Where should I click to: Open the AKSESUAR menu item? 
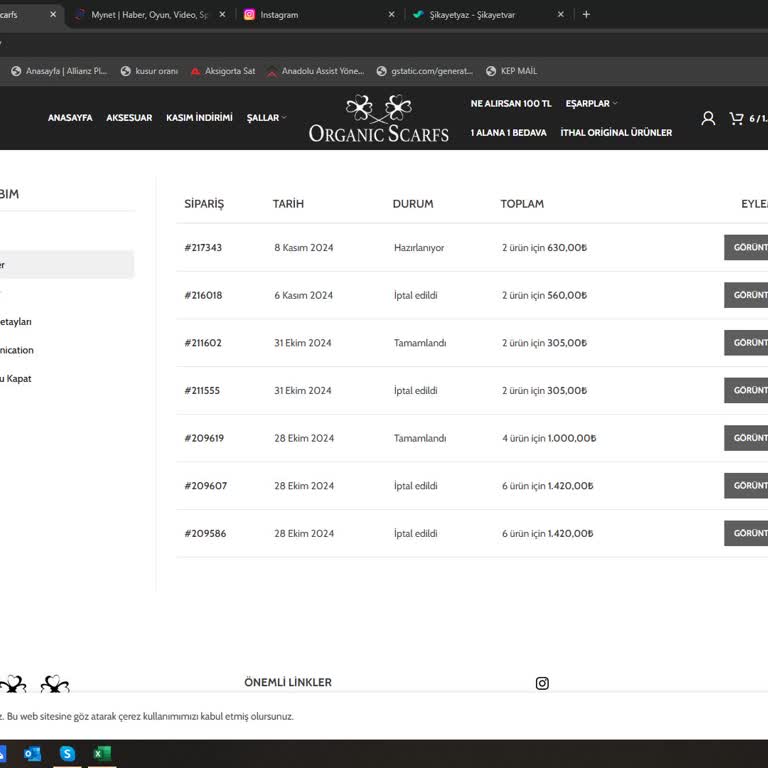coord(129,118)
